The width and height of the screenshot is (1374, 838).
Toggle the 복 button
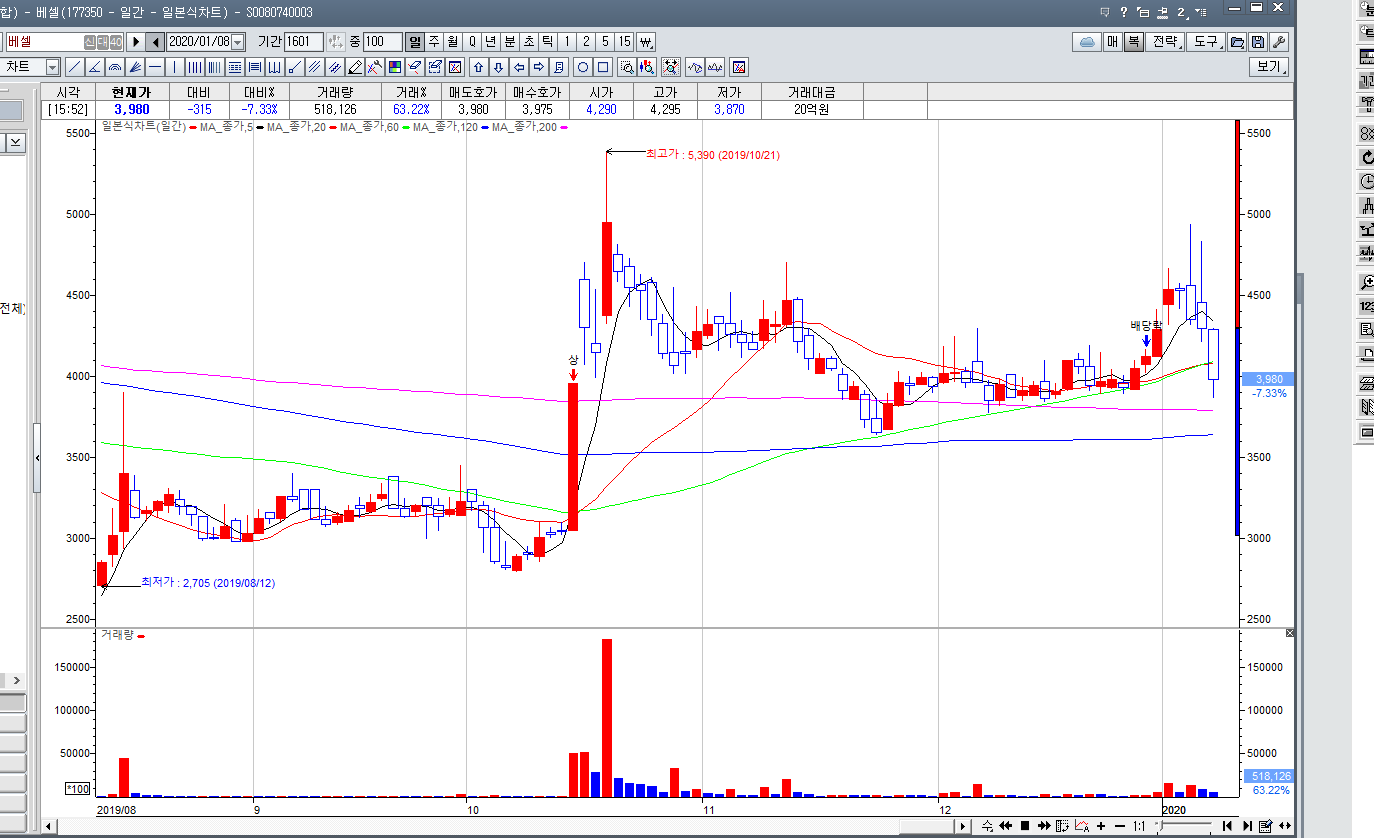pos(1133,42)
